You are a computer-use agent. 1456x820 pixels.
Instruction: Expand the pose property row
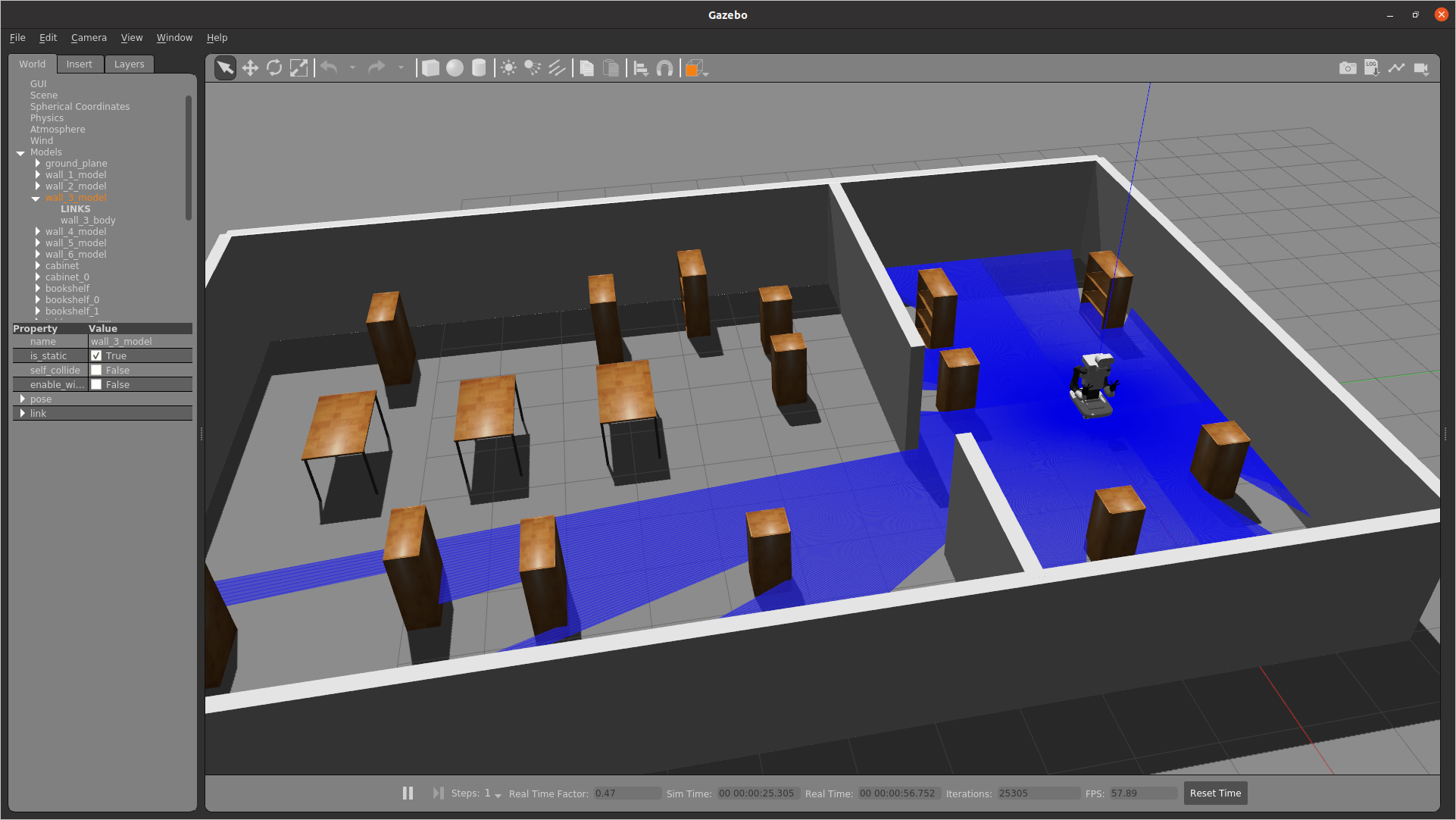[x=22, y=398]
